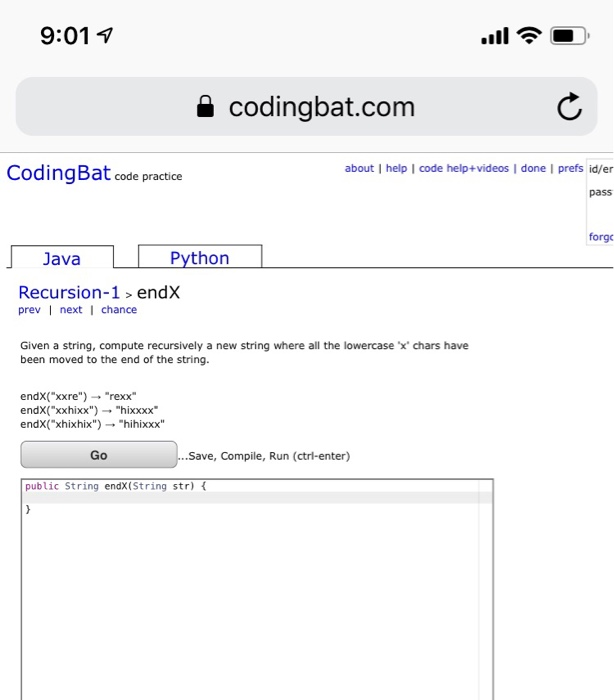Viewport: 614px width, 700px height.
Task: Click the closing brace in editor
Action: pyautogui.click(x=28, y=509)
